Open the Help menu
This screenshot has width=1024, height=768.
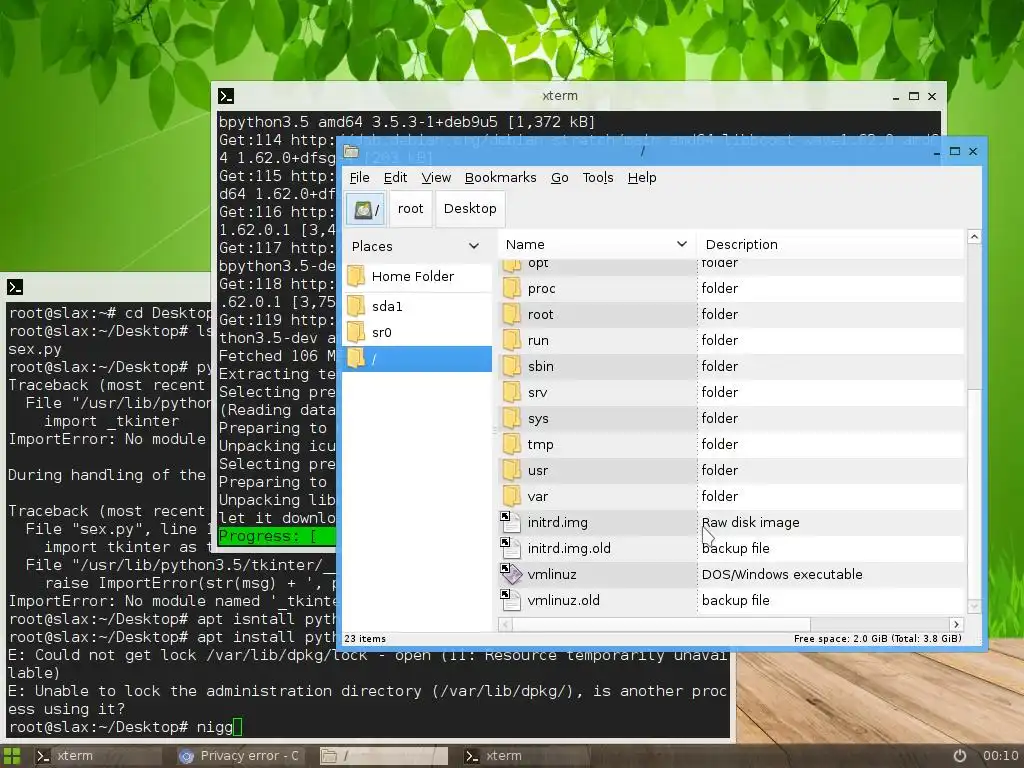click(642, 178)
